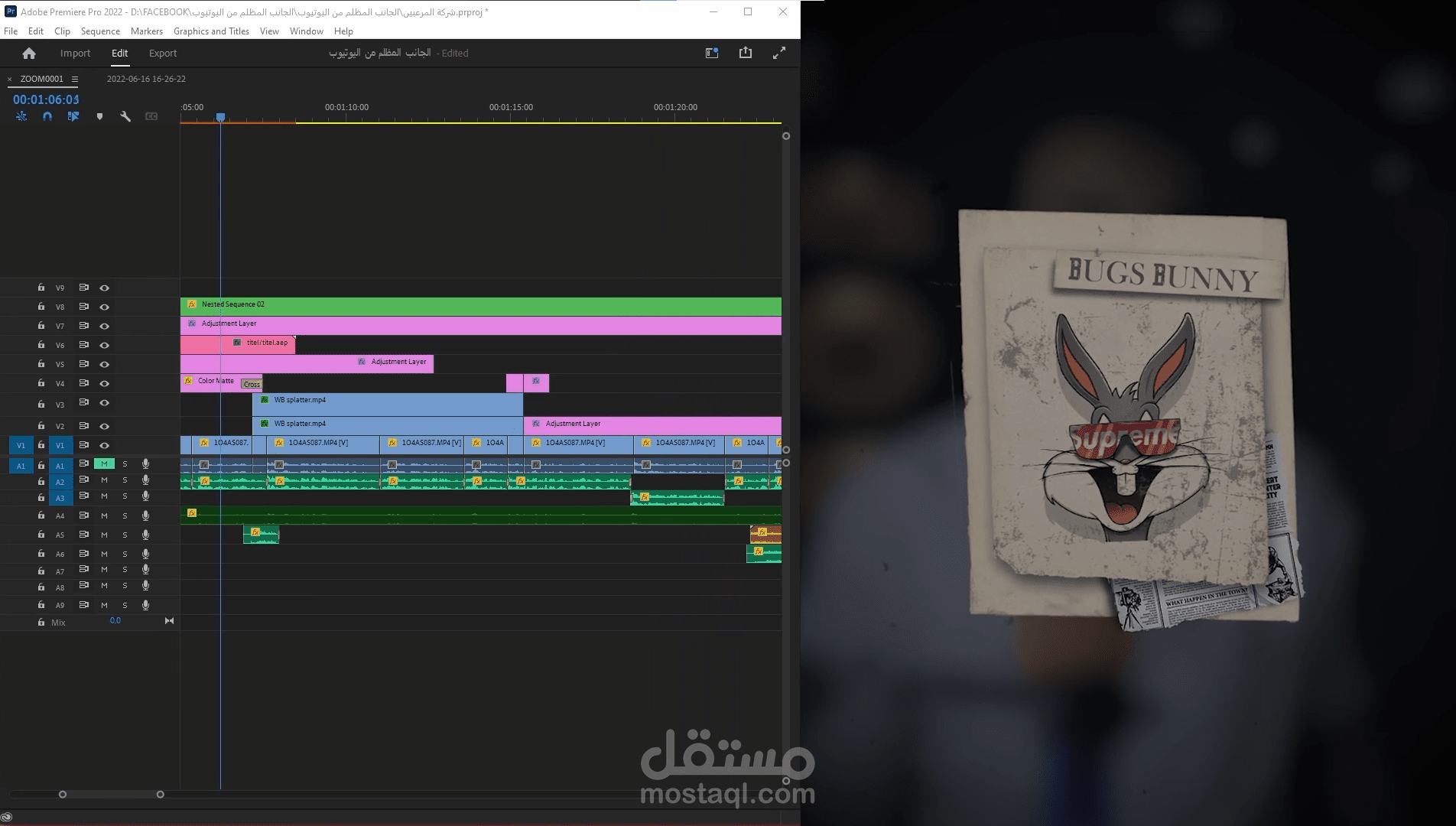Mute track A2
This screenshot has width=1456, height=826.
click(104, 480)
